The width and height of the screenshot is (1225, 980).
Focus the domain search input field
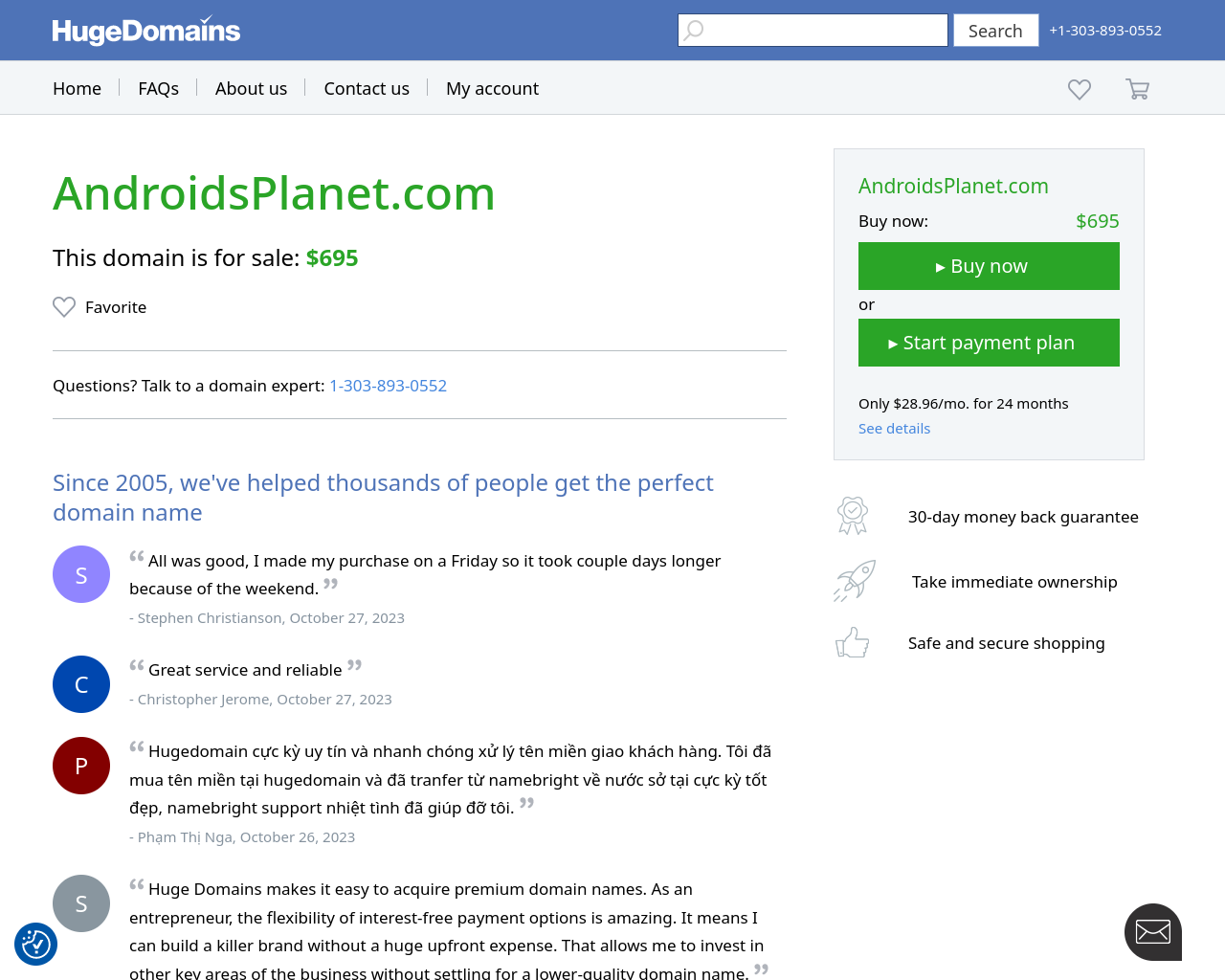coord(813,30)
